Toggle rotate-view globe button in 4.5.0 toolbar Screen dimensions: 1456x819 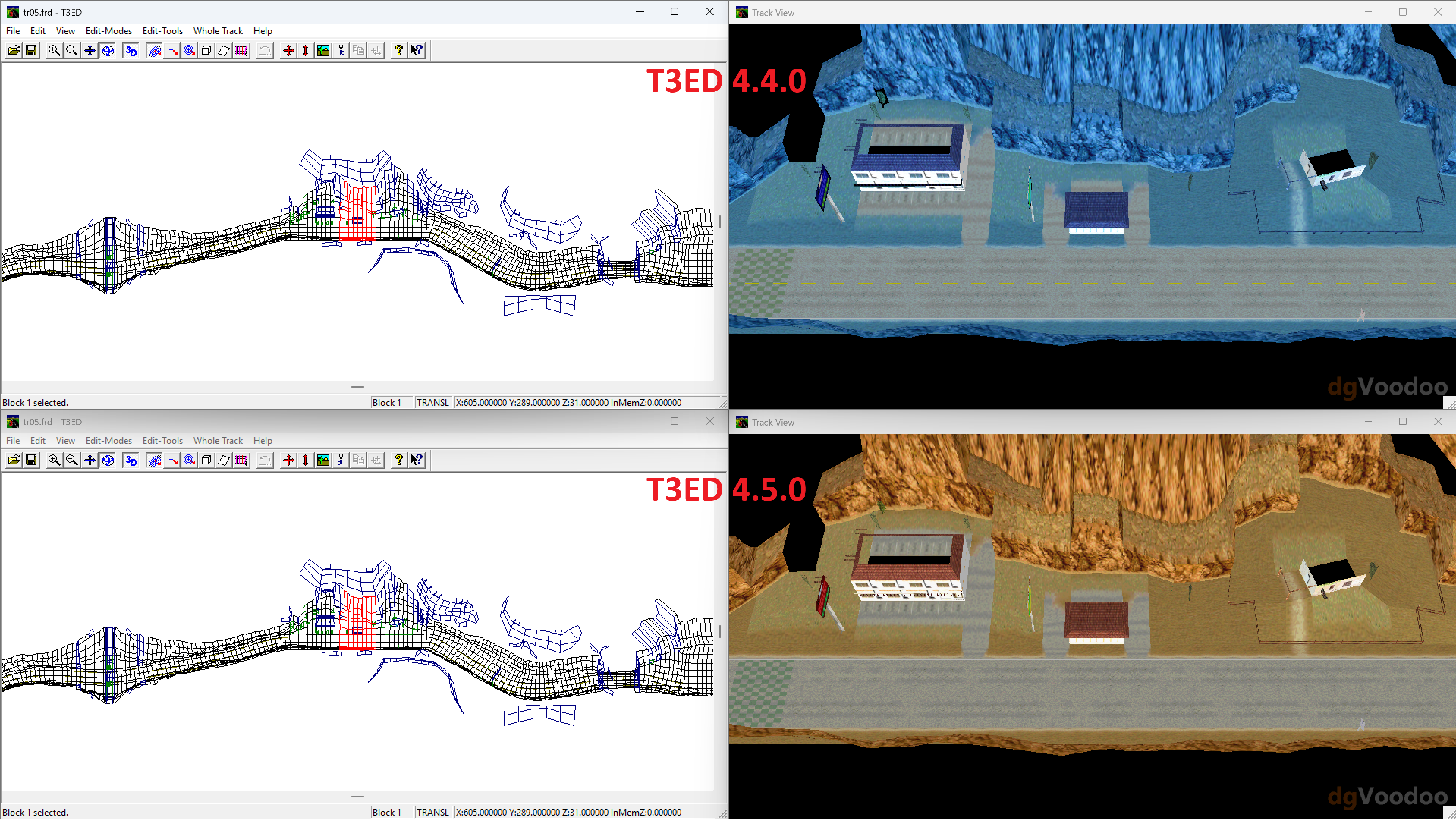[108, 460]
